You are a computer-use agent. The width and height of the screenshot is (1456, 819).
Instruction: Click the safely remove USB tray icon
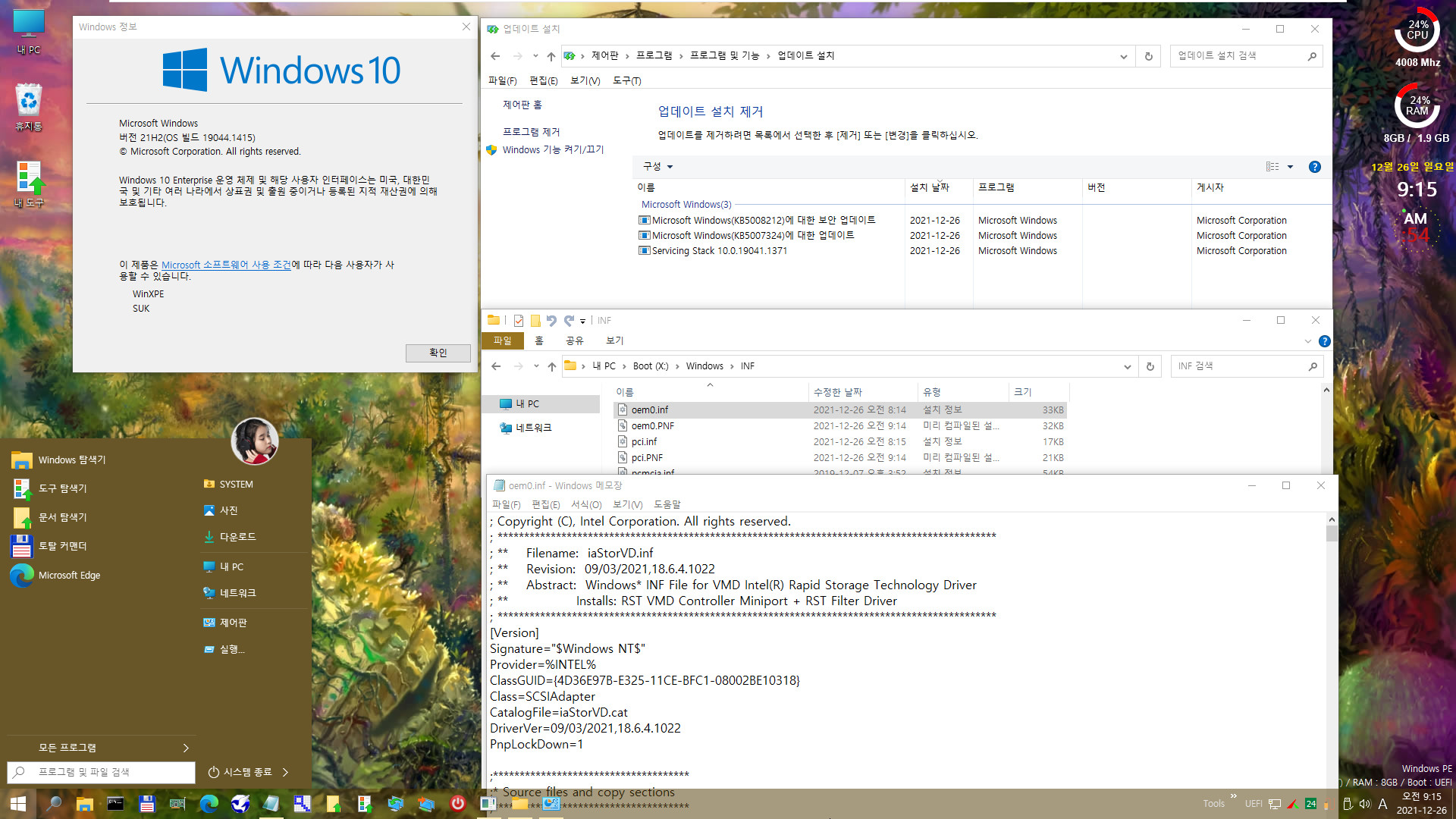[1348, 804]
